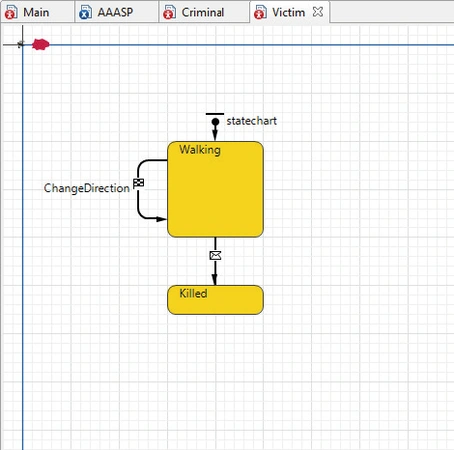Switch to the Main tab
Image resolution: width=454 pixels, height=450 pixels.
[x=37, y=12]
